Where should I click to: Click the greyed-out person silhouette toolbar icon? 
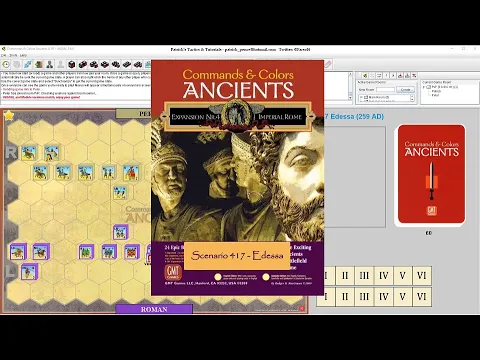click(61, 64)
